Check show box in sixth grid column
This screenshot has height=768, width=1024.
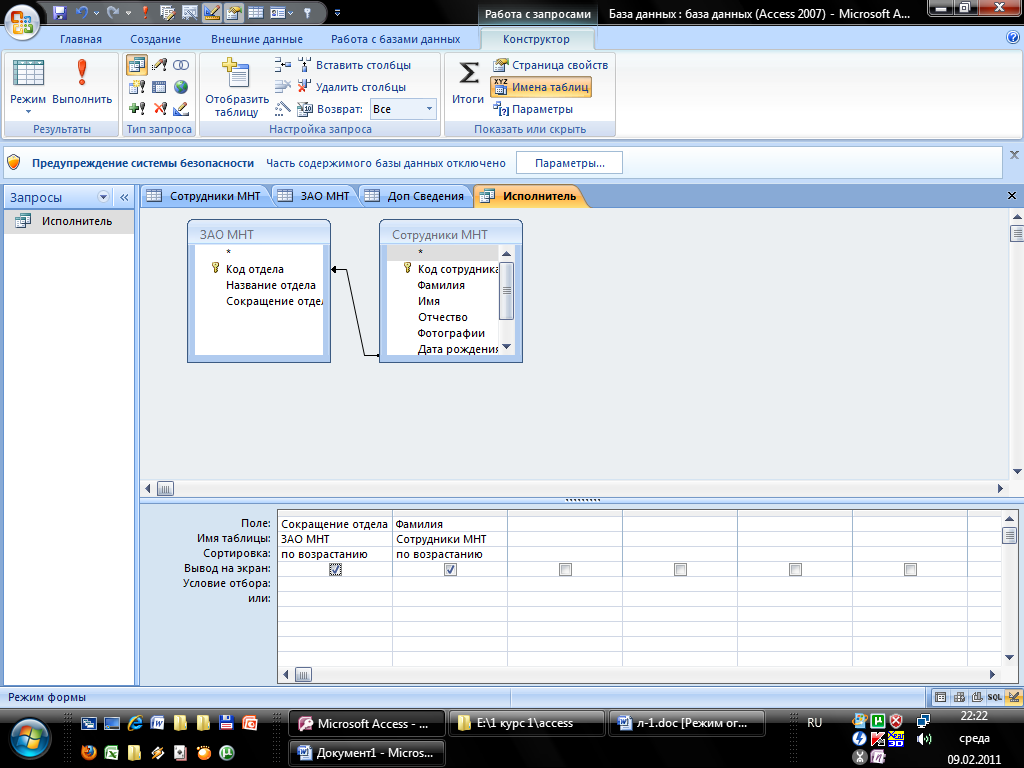click(x=910, y=569)
